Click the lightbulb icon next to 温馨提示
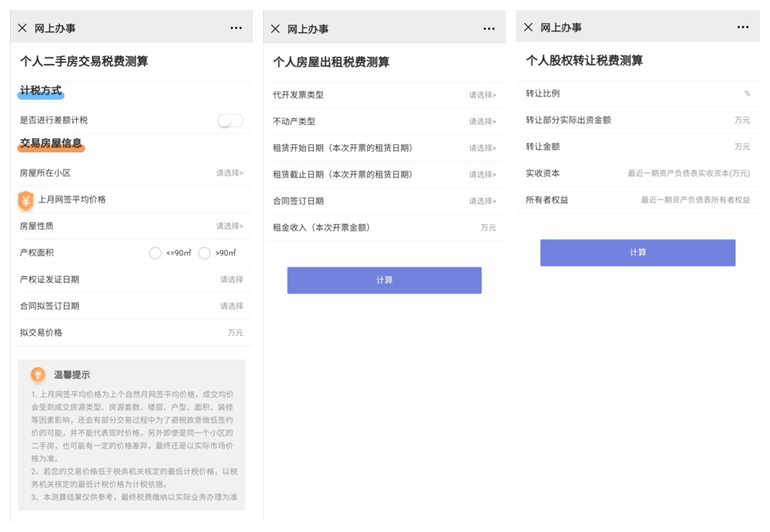This screenshot has height=532, width=770. [x=37, y=375]
